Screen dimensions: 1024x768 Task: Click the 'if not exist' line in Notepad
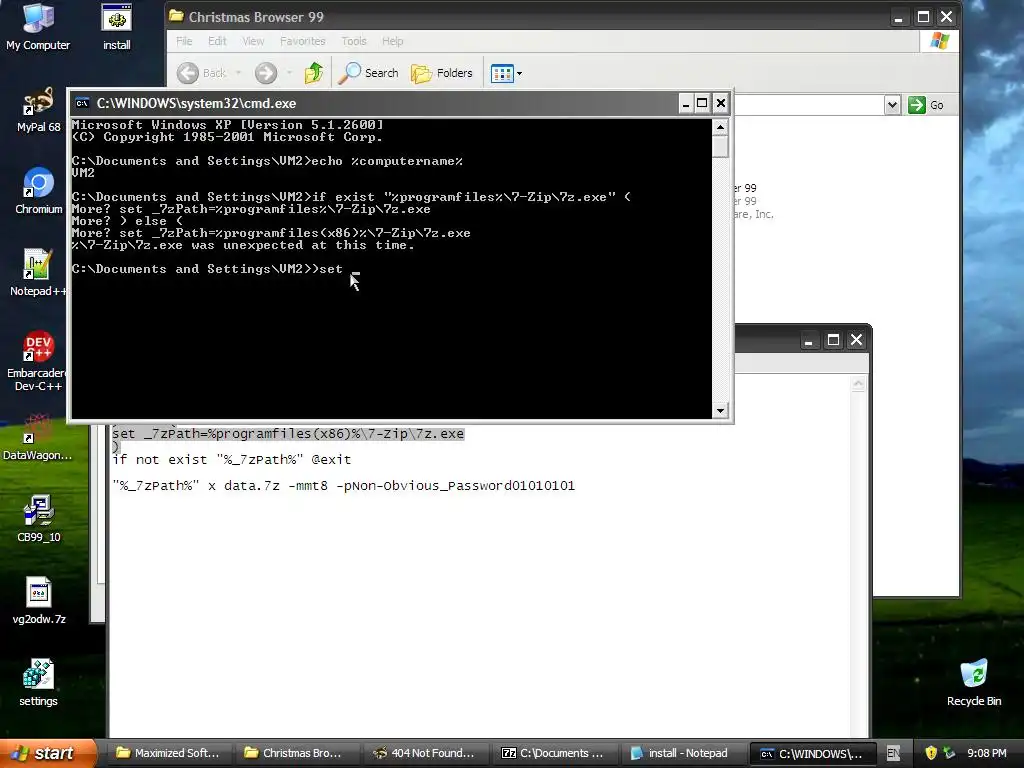click(232, 460)
